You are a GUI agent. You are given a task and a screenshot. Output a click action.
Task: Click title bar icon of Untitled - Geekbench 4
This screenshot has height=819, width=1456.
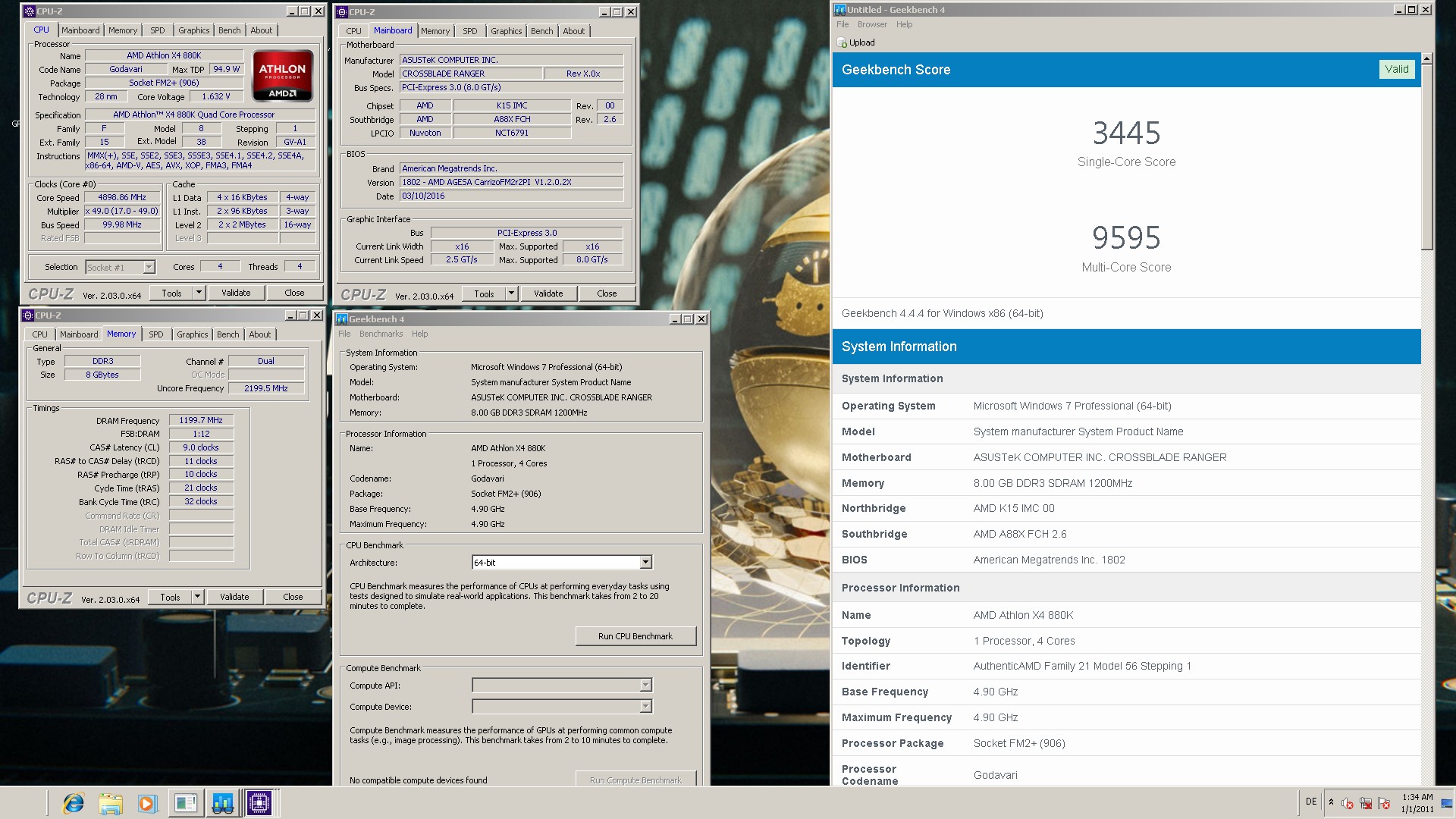(840, 10)
